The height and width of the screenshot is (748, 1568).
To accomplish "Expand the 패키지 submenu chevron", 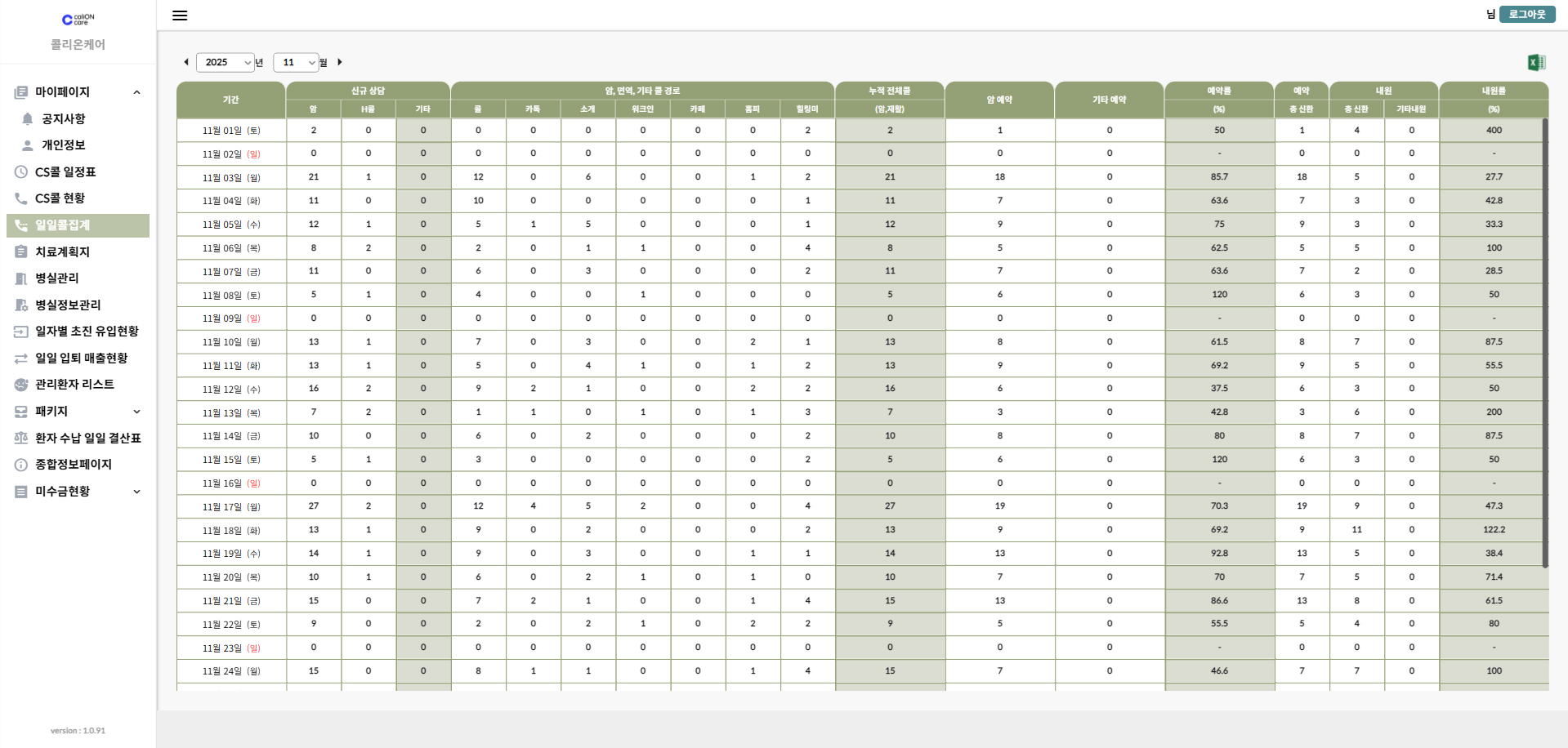I will (136, 412).
